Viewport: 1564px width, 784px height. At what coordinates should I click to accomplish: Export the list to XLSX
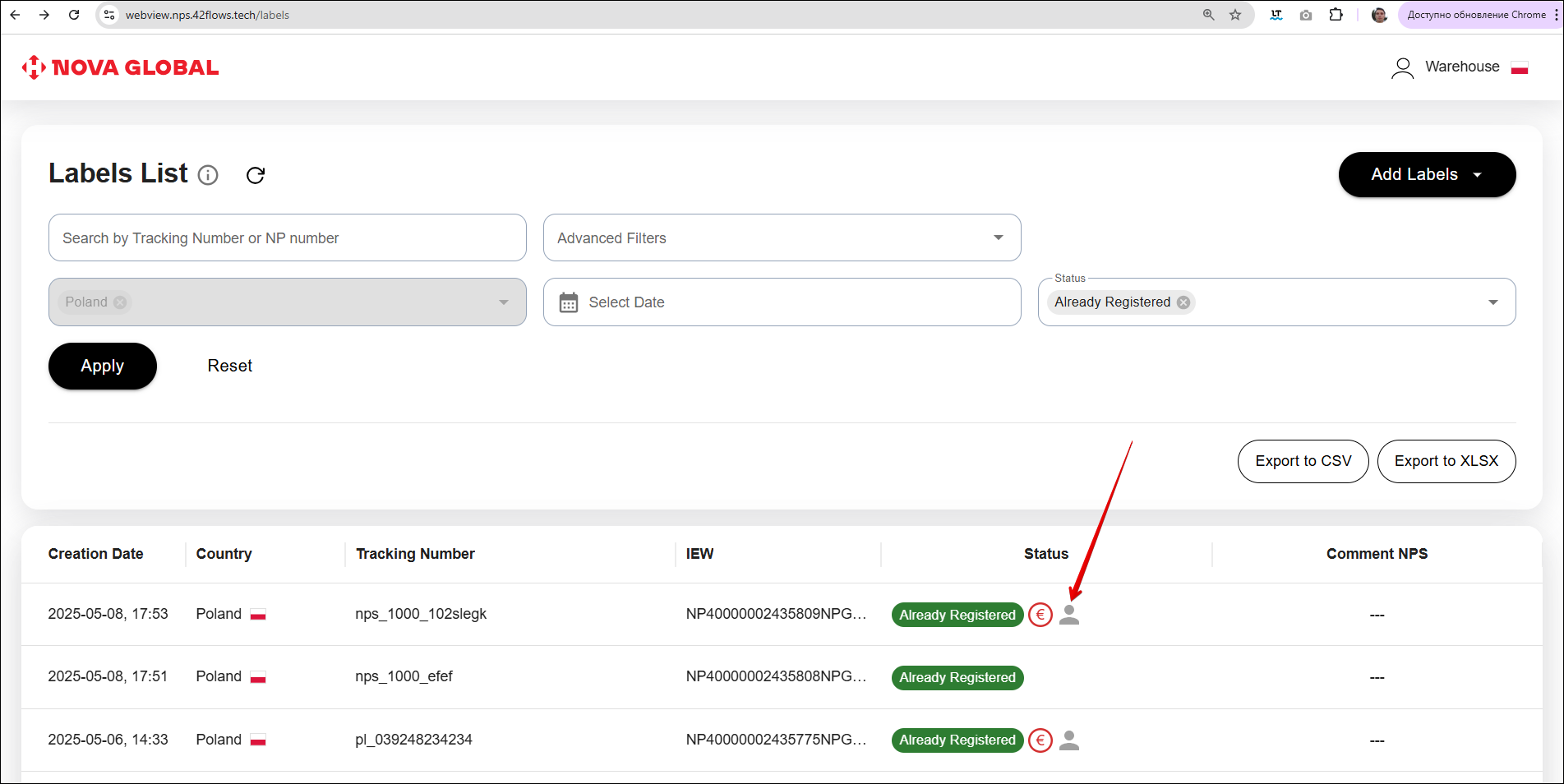pyautogui.click(x=1446, y=461)
